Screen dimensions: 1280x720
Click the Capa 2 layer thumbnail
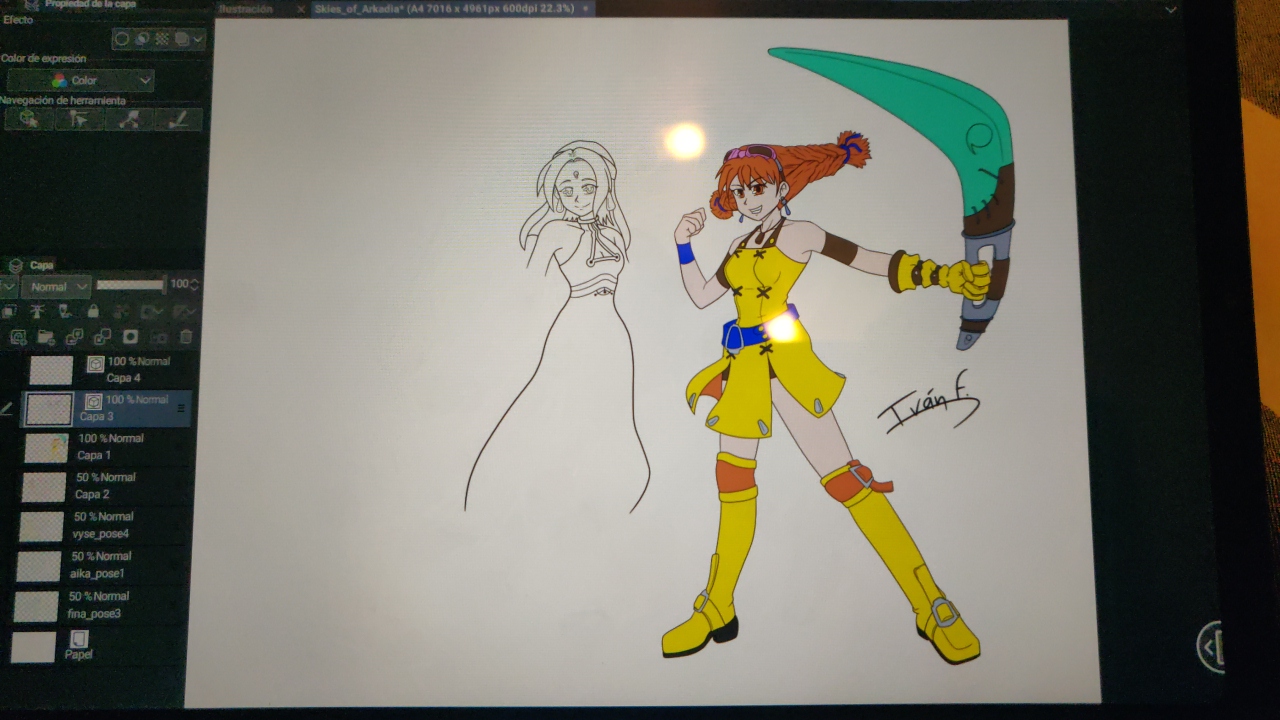point(44,487)
